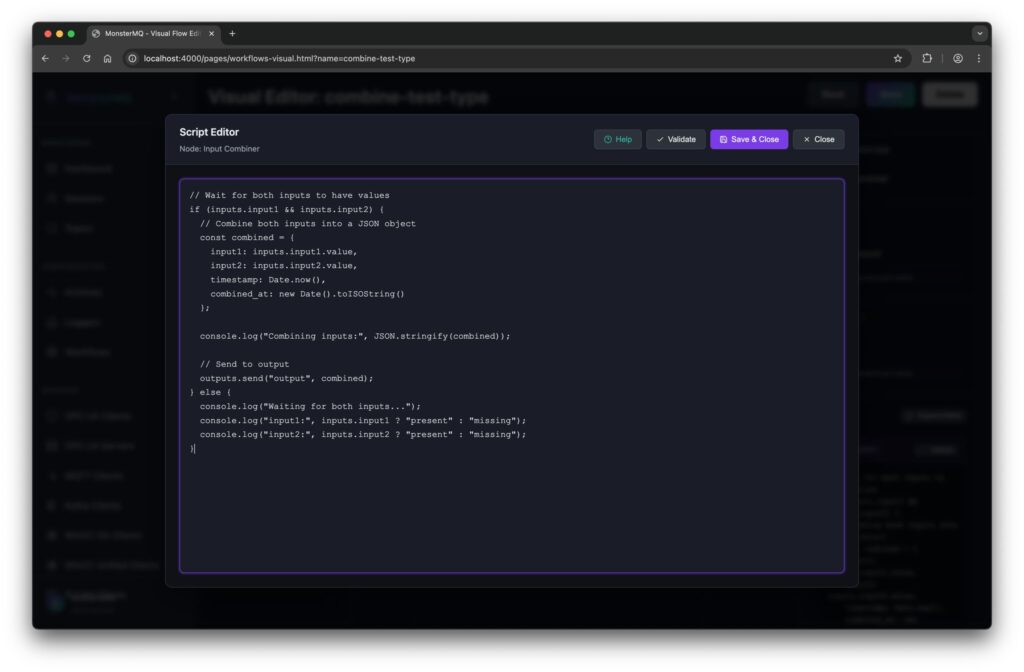
Task: Open the browser home page icon
Action: tap(108, 59)
